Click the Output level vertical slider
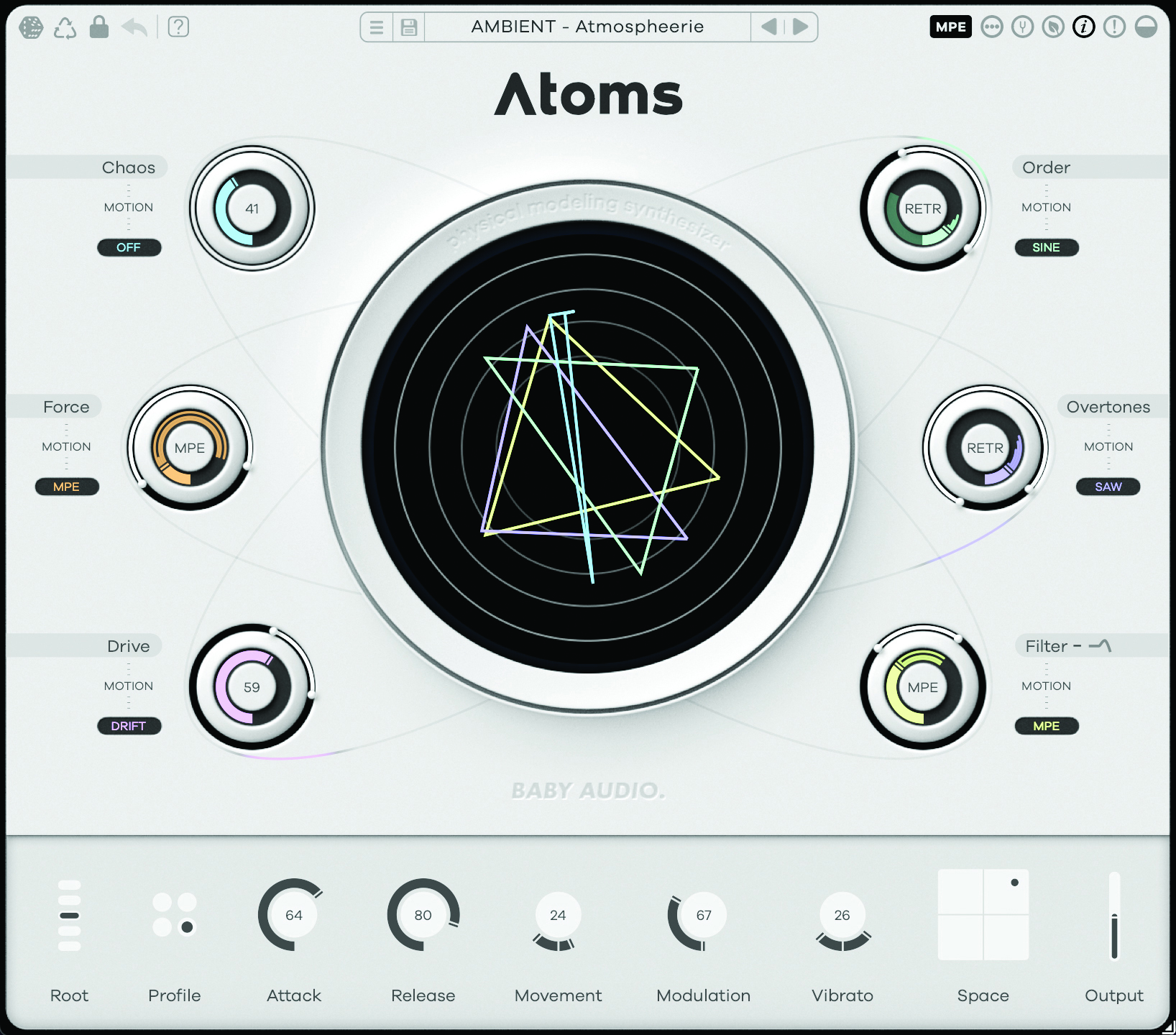 pos(1114,916)
